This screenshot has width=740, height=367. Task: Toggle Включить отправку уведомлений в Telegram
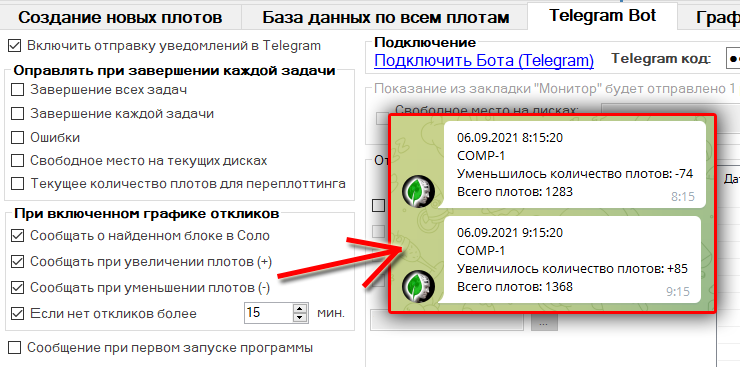click(x=15, y=46)
